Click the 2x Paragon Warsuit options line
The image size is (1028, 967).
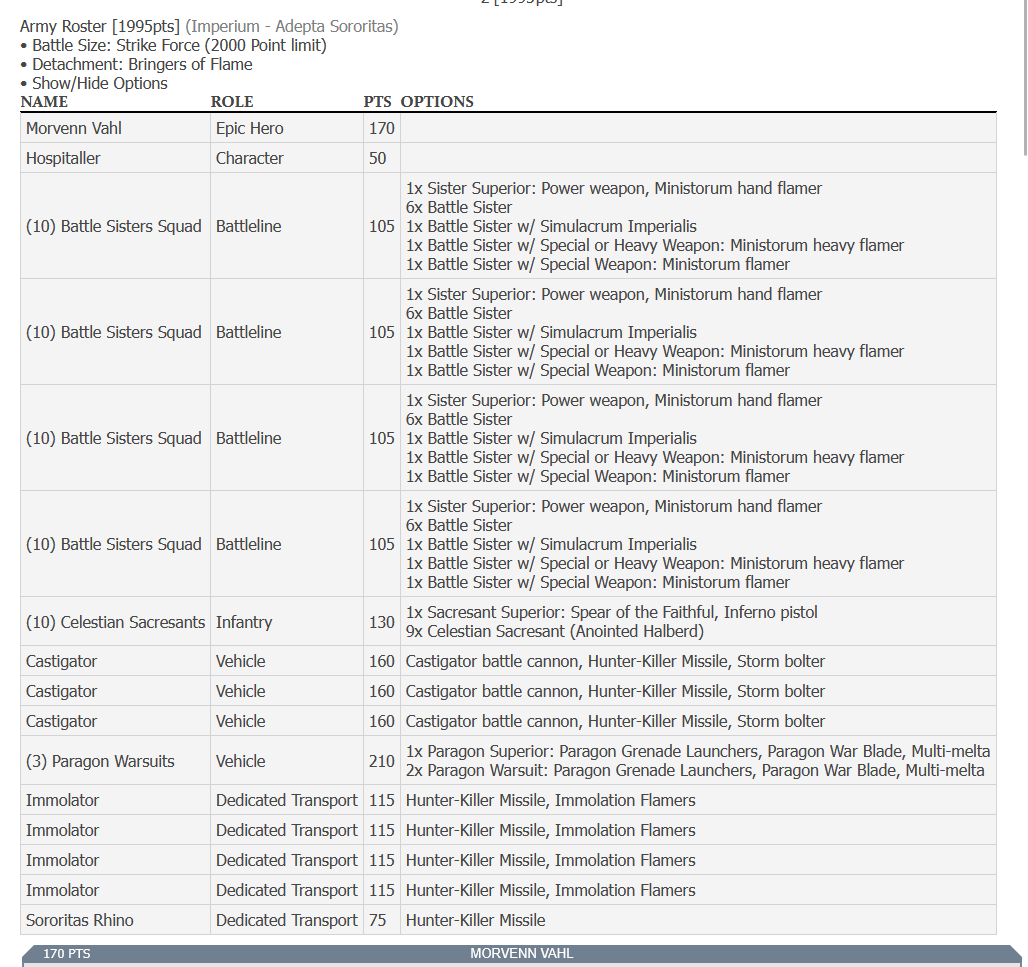tap(695, 770)
